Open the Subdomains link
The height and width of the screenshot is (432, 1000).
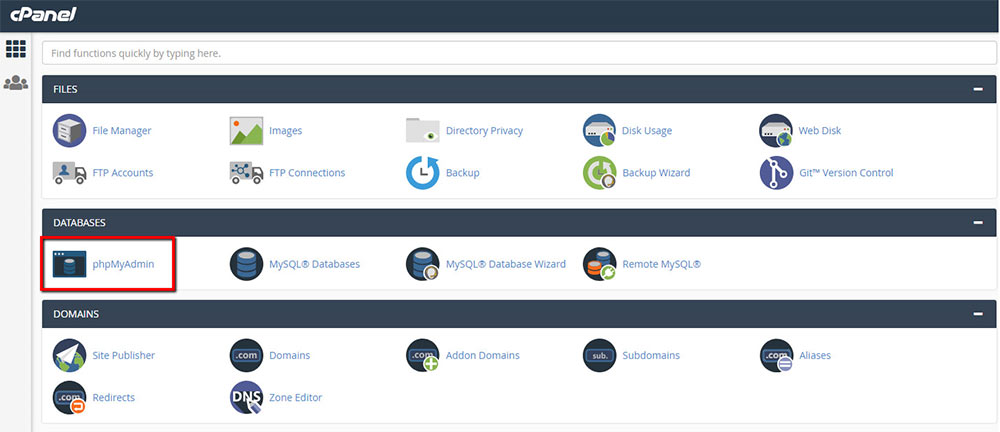(x=651, y=355)
